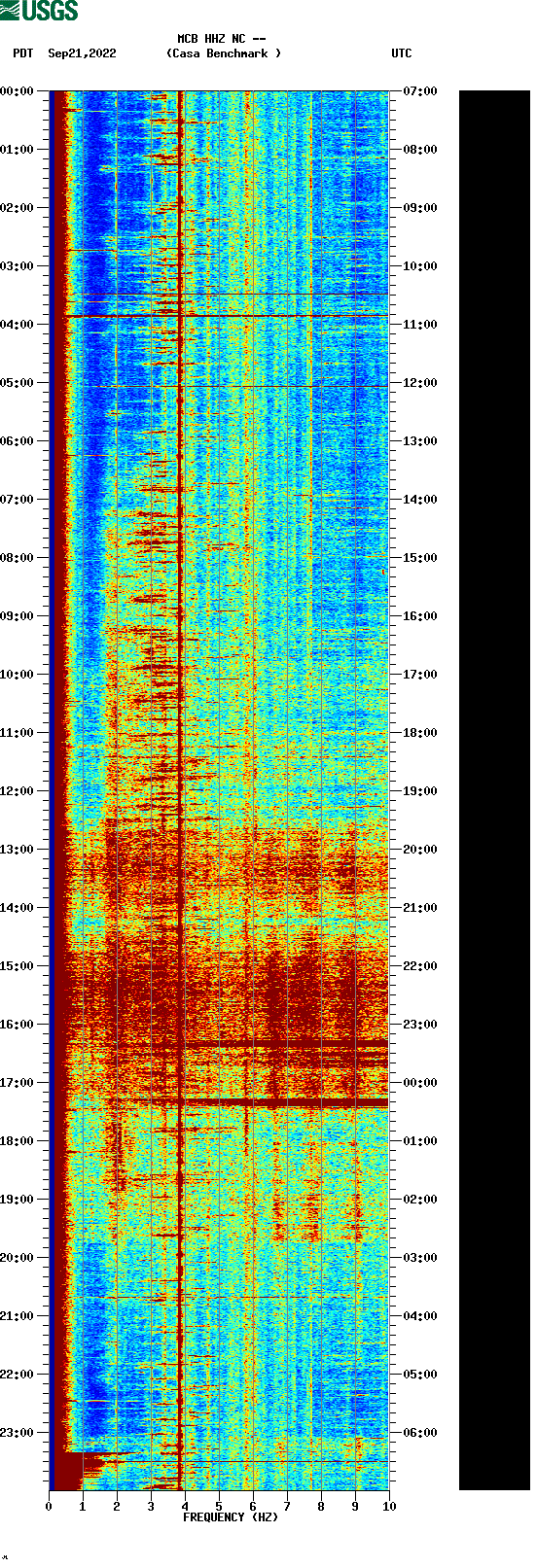Click UTC time label 15:00
This screenshot has width=537, height=1568.
pyautogui.click(x=420, y=558)
